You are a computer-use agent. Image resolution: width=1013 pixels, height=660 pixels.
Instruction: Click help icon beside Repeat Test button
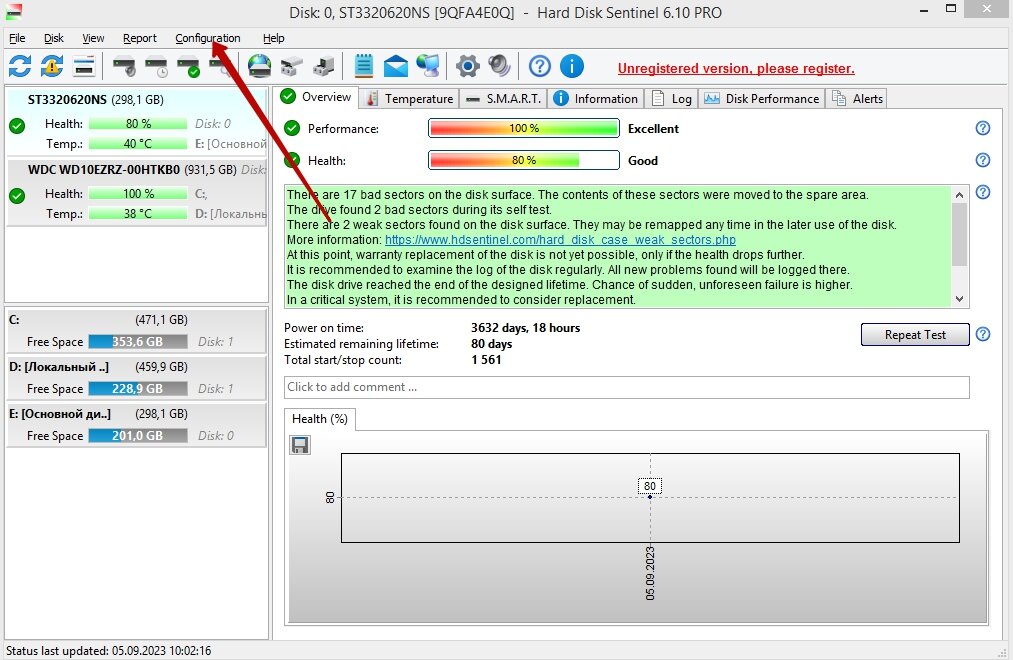point(983,334)
